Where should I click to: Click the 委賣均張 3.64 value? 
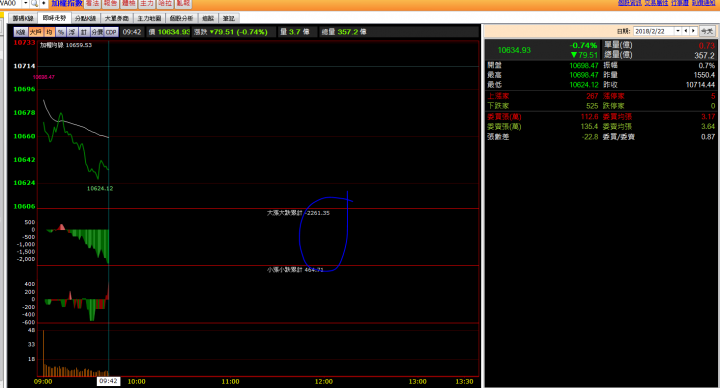(708, 126)
